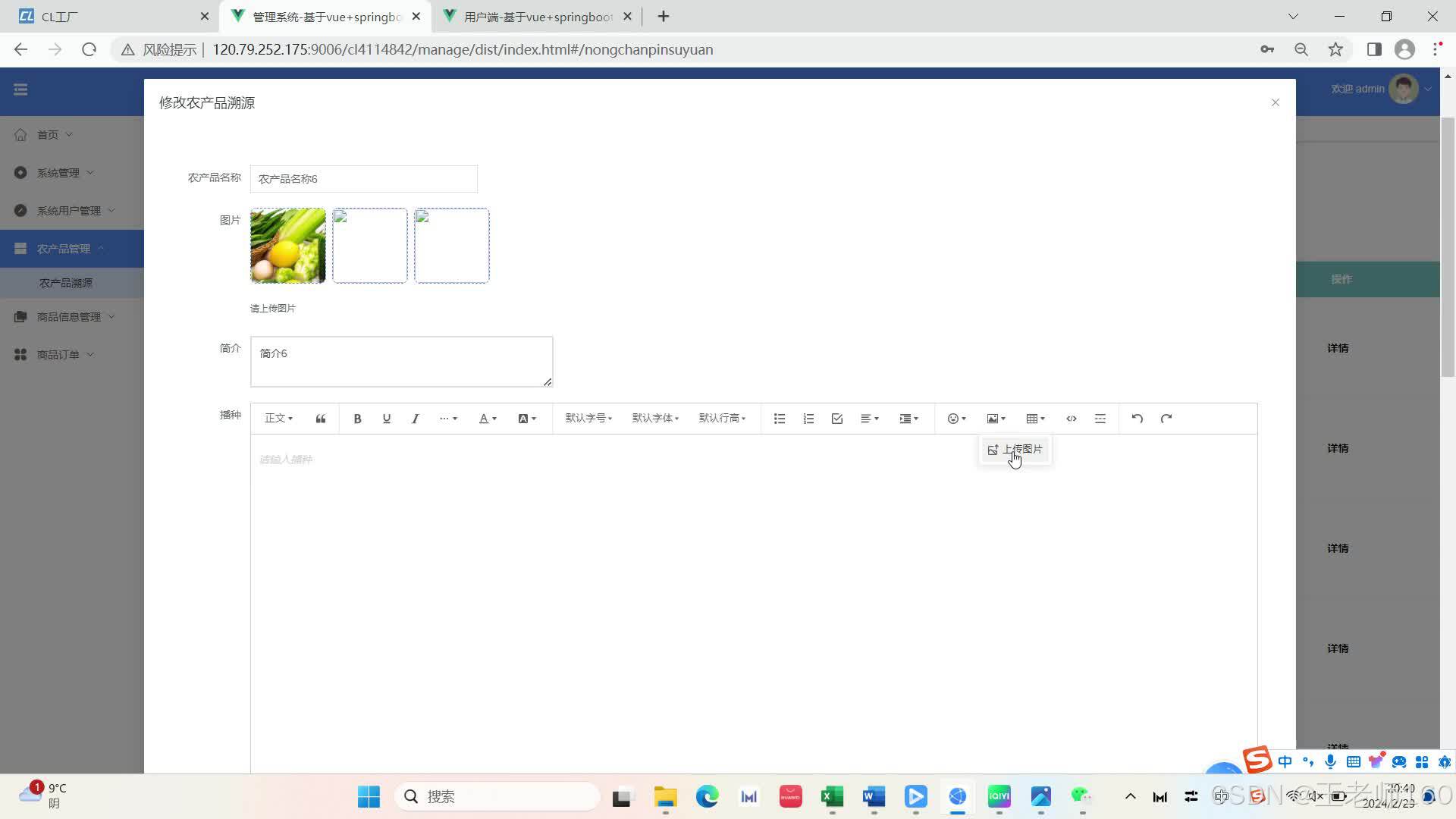
Task: Switch to the 用户端 browser tab
Action: click(537, 17)
